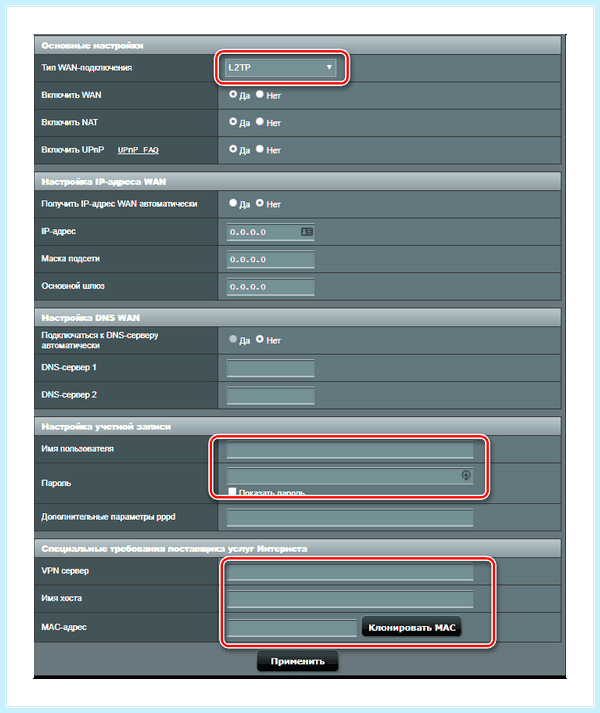Select Нет for Включить NAT
Image resolution: width=600 pixels, height=713 pixels.
point(260,121)
